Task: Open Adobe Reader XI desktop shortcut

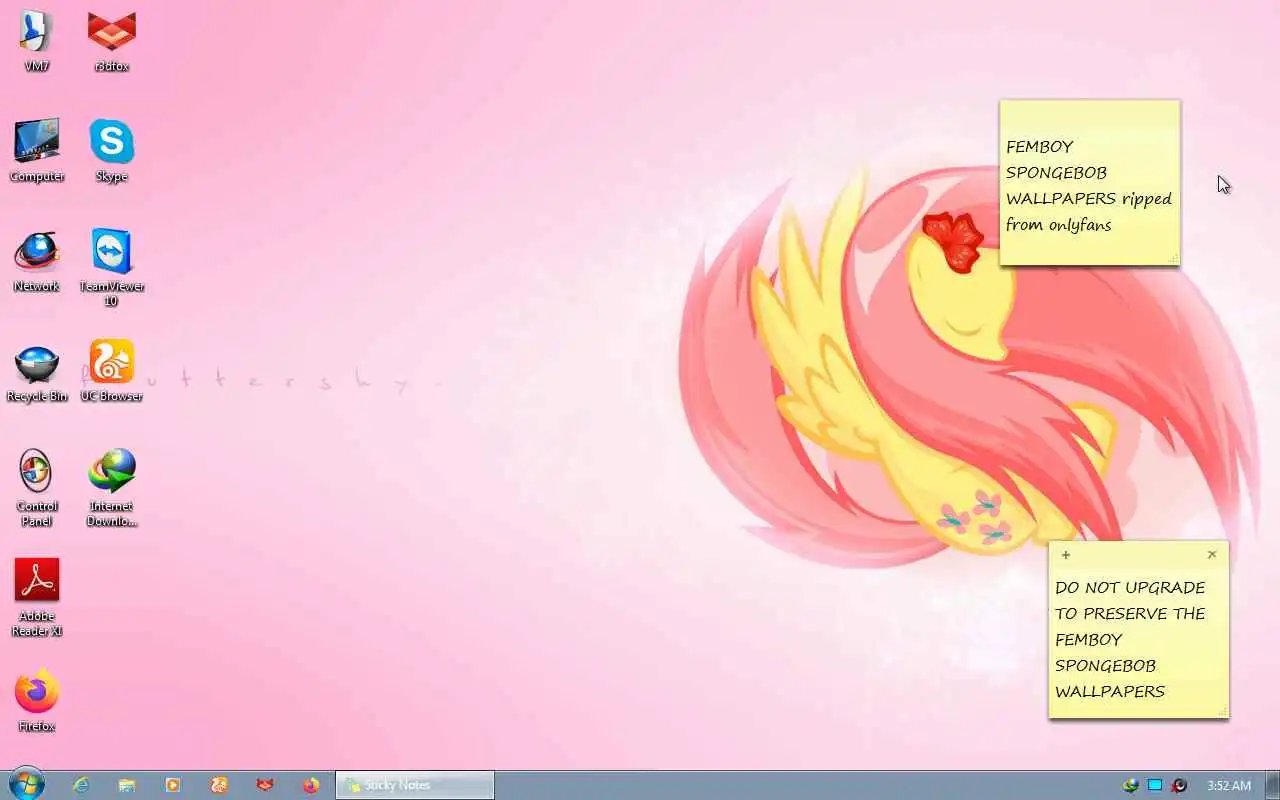Action: coord(37,597)
